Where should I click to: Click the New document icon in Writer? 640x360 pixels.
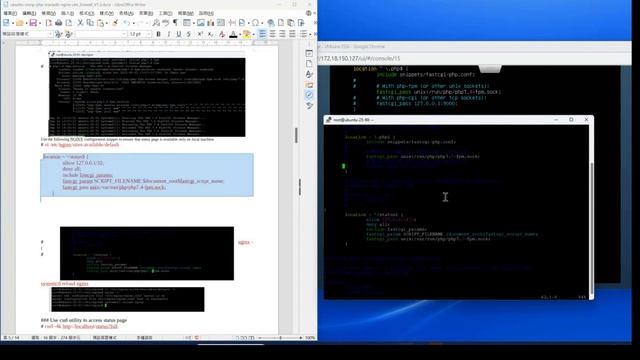7,23
